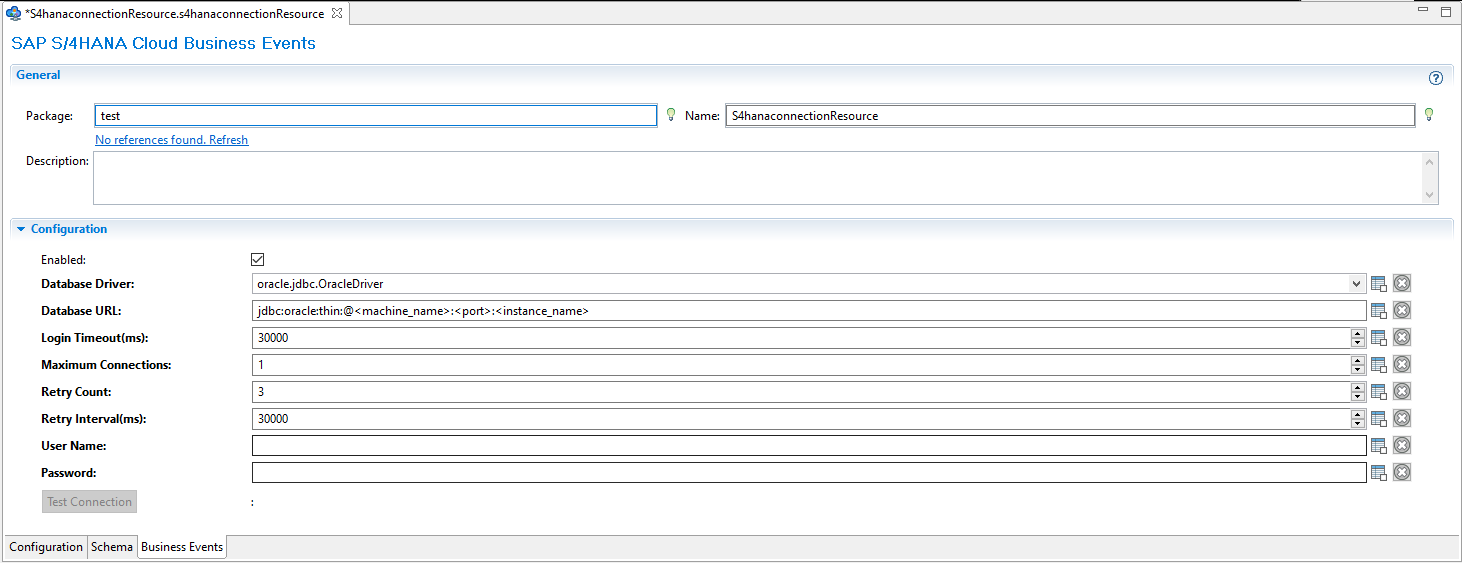
Task: Click into the Maximum Connections field
Action: point(801,365)
